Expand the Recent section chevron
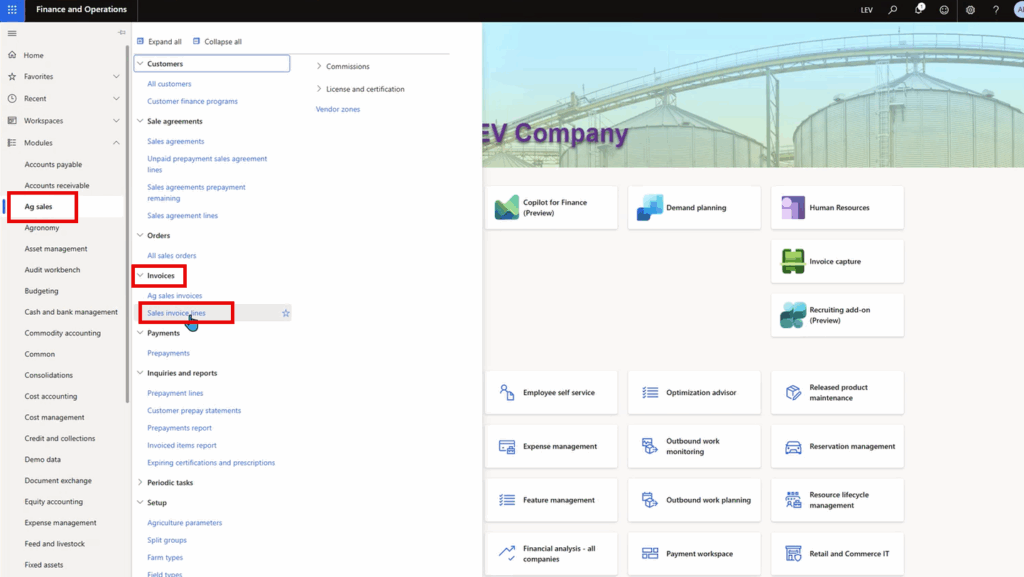Image resolution: width=1024 pixels, height=577 pixels. 116,99
